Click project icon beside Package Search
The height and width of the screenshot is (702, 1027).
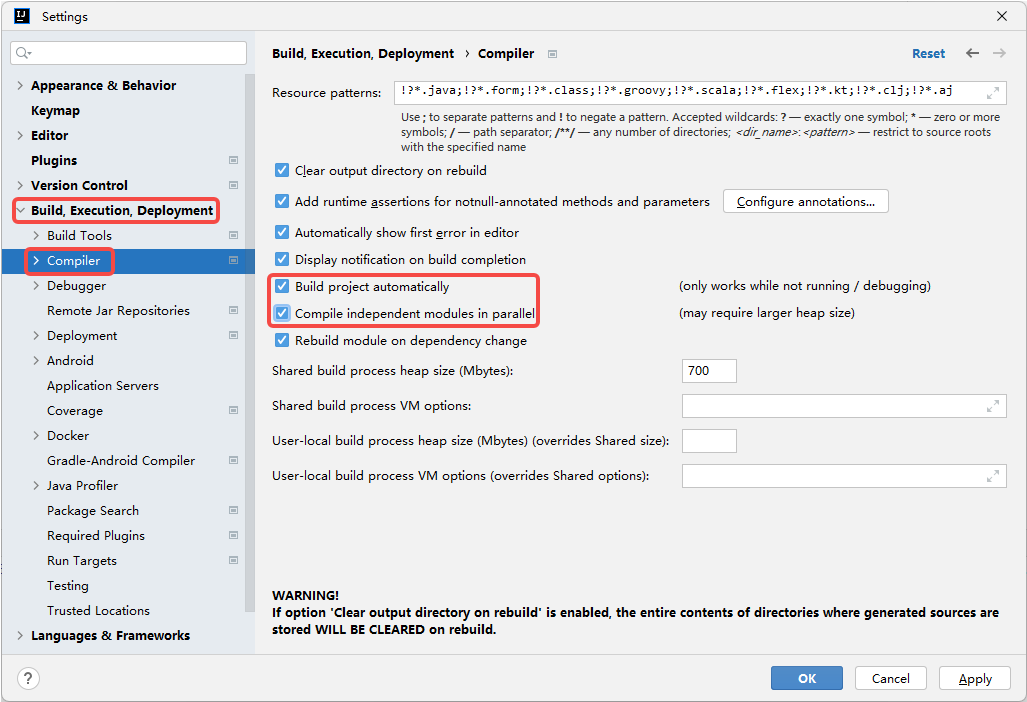click(233, 510)
